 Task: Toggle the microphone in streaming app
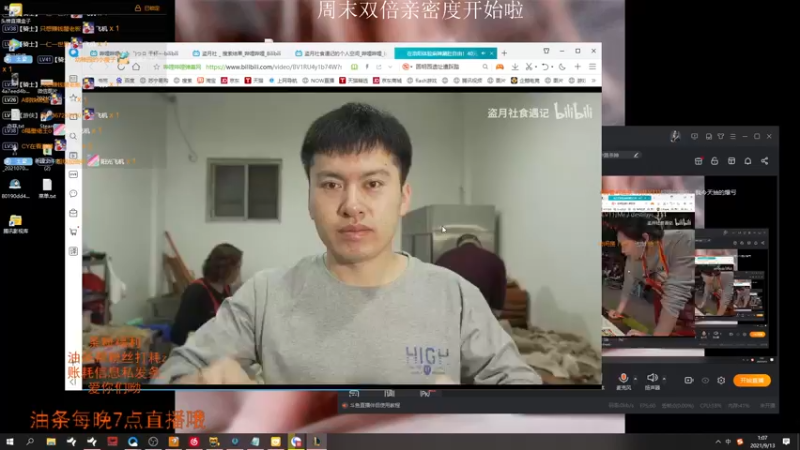tap(623, 378)
